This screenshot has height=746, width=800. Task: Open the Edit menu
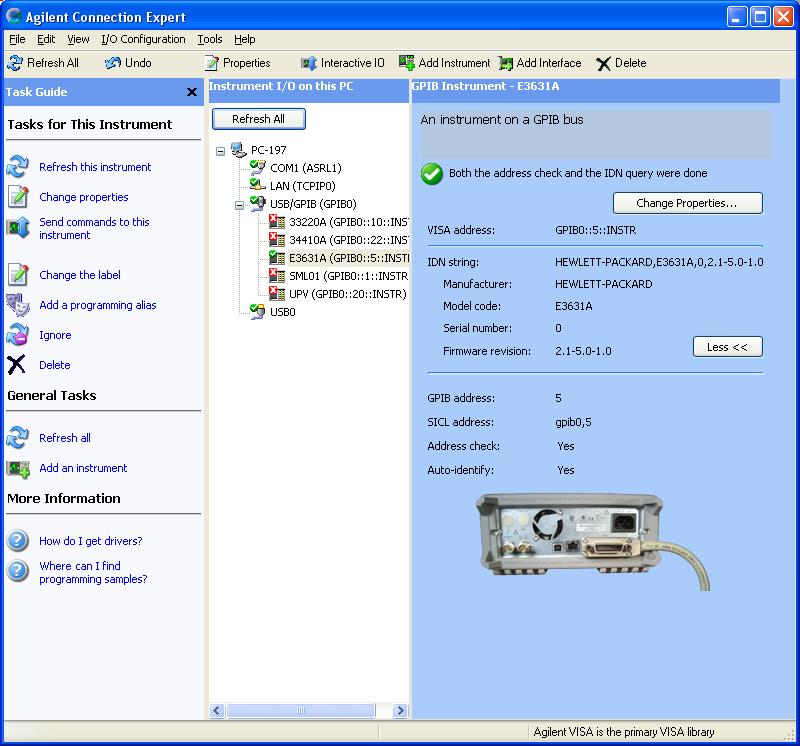click(46, 39)
